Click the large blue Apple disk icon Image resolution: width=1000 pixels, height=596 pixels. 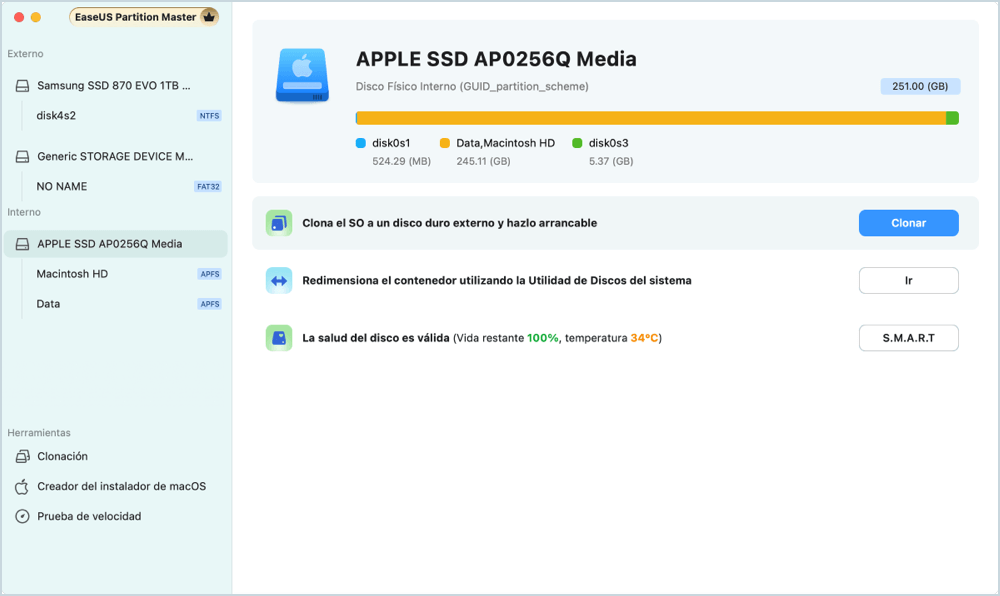(x=302, y=75)
